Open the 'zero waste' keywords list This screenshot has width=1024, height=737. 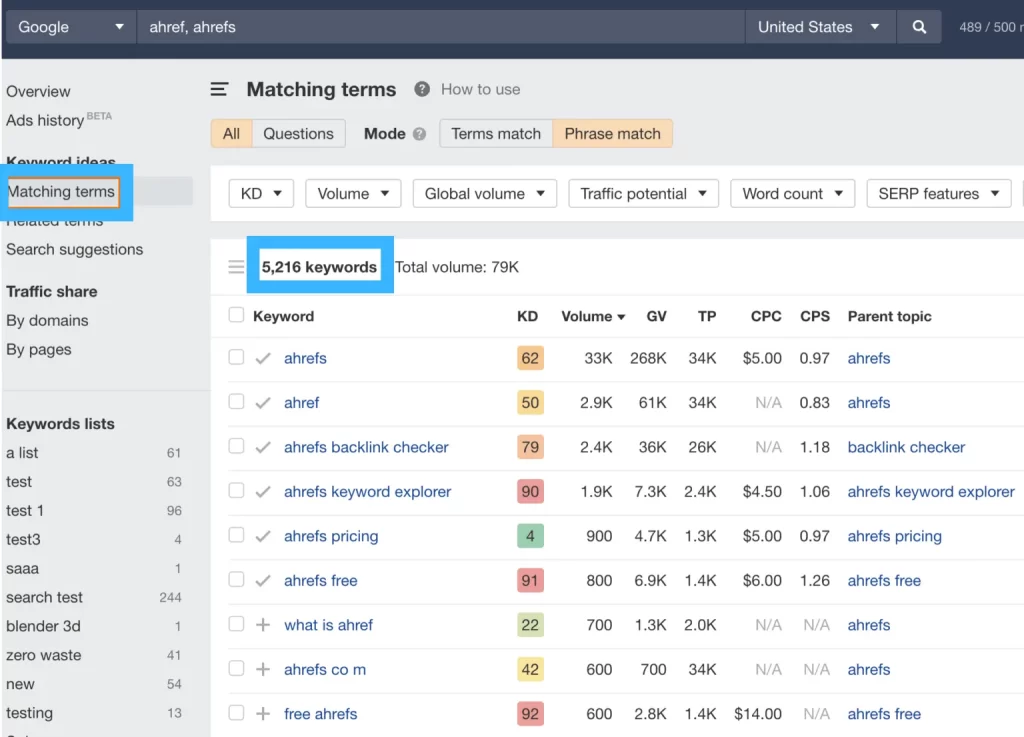44,655
